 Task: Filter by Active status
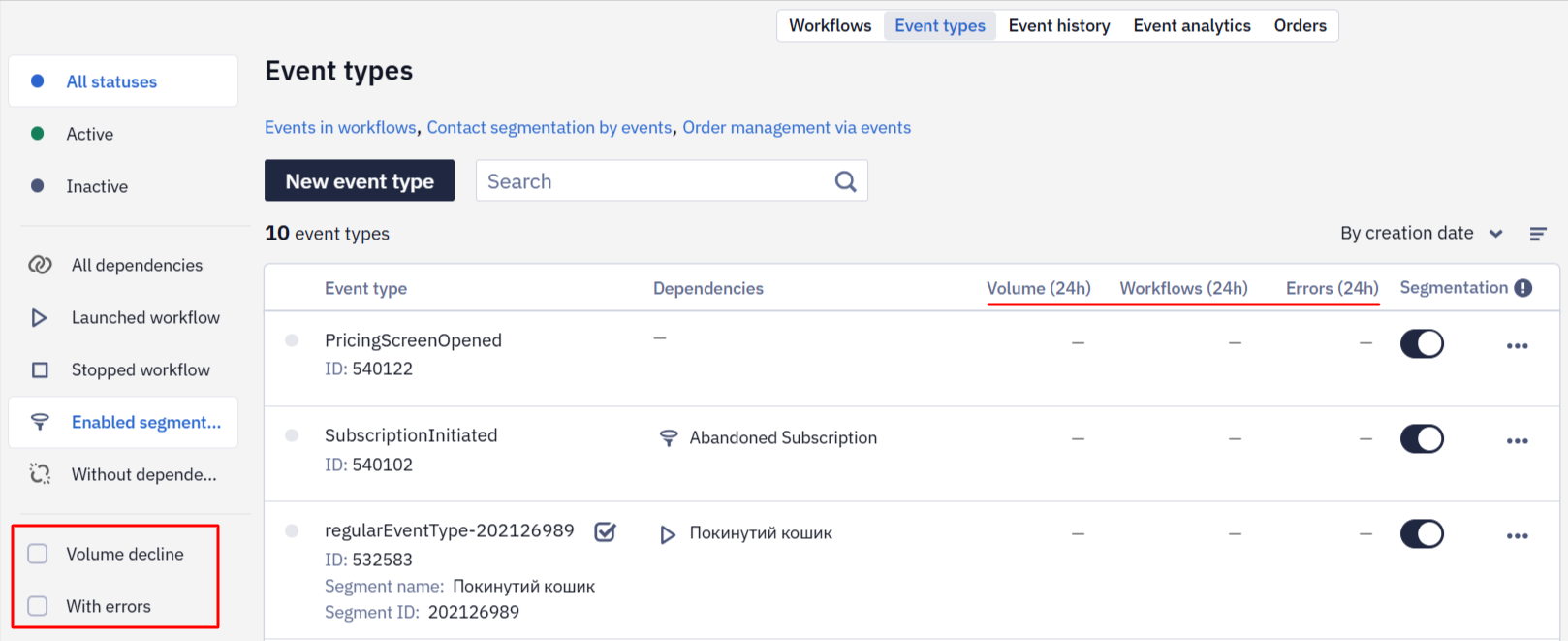[89, 134]
